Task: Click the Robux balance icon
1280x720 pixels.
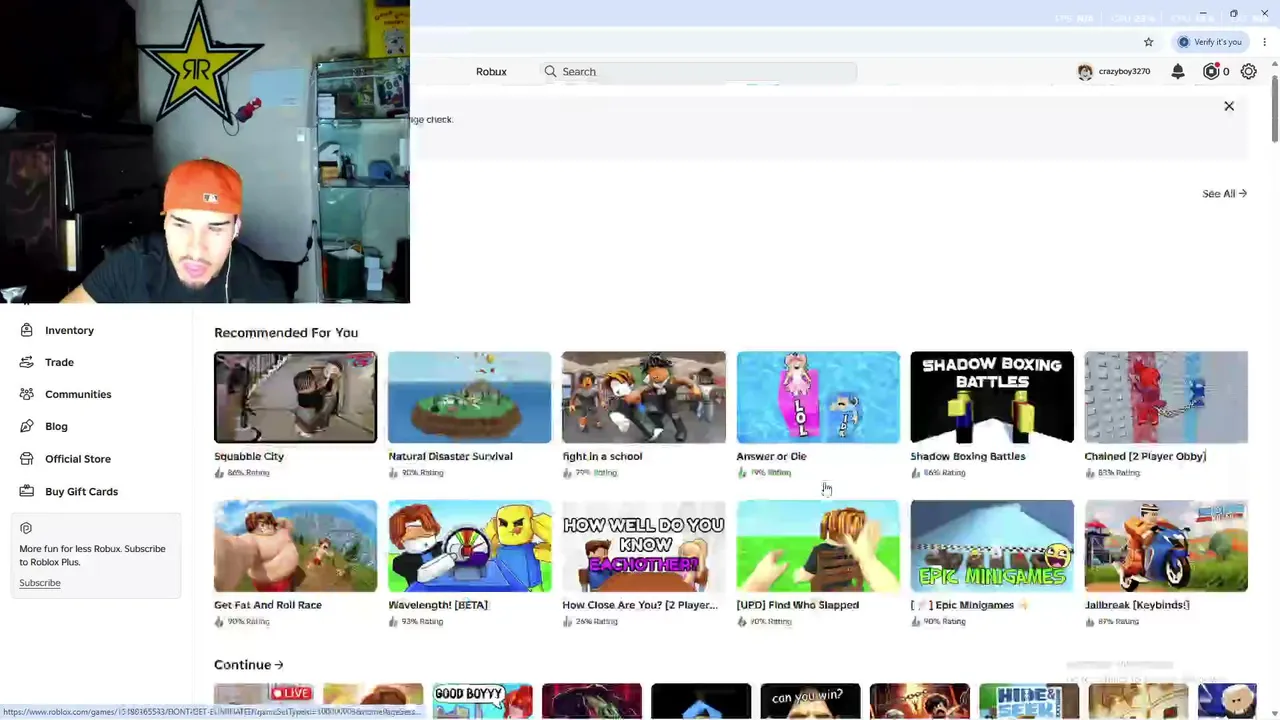Action: pyautogui.click(x=1211, y=71)
